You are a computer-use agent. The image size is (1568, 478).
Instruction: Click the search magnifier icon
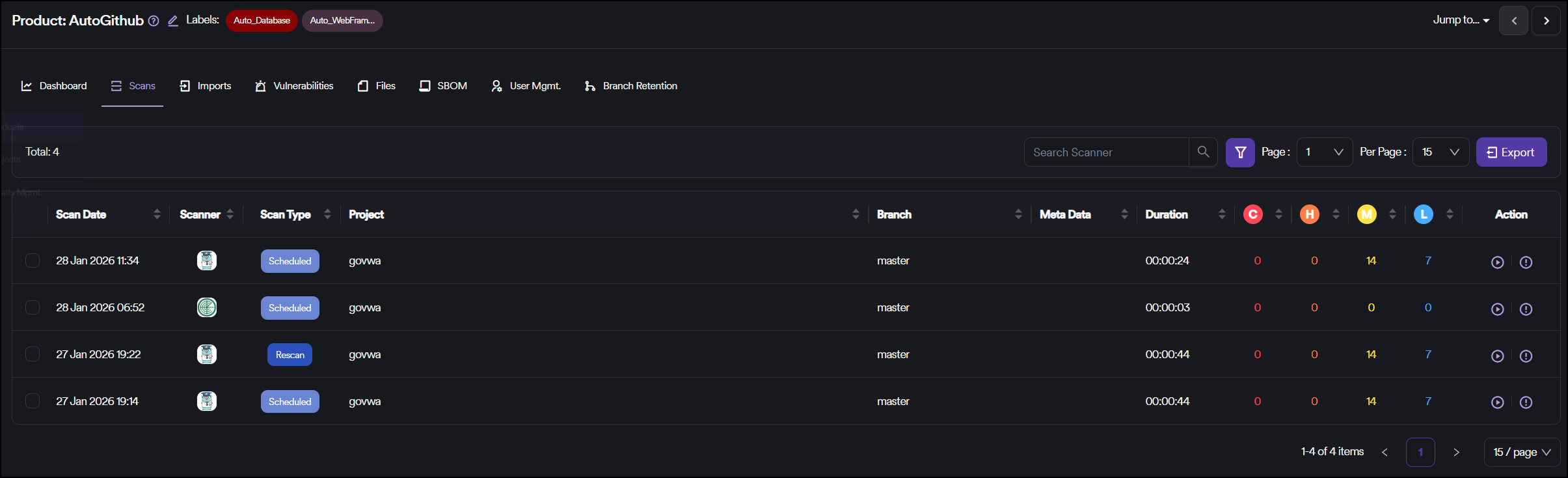click(1203, 152)
